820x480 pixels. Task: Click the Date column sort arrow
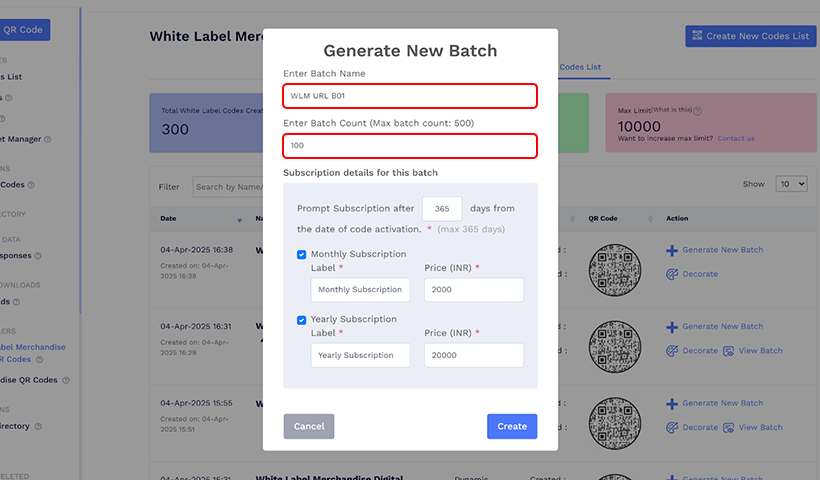tap(239, 219)
